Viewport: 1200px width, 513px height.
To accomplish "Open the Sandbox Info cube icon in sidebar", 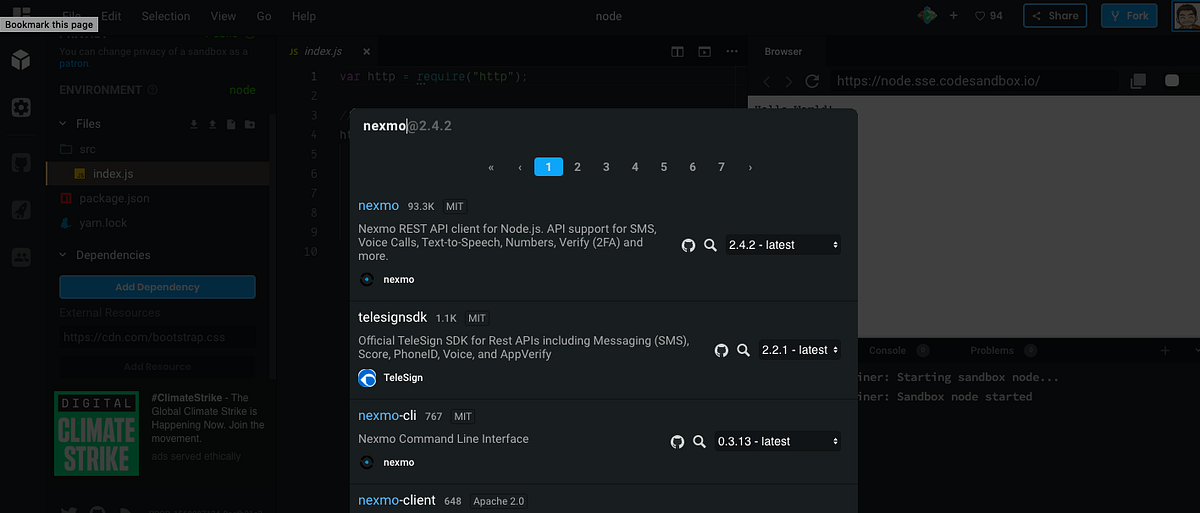I will (x=21, y=60).
